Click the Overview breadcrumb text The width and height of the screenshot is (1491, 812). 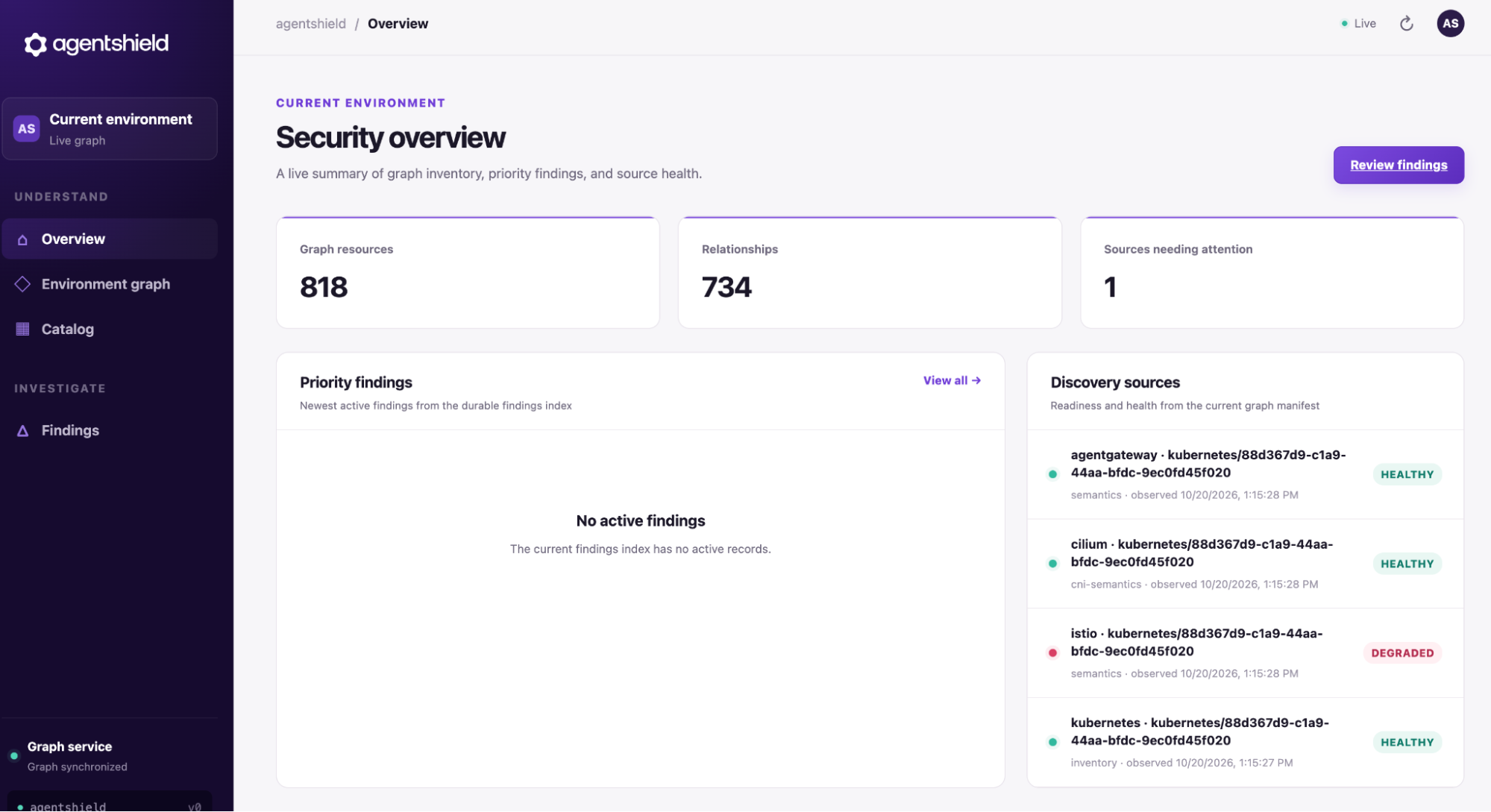(398, 24)
